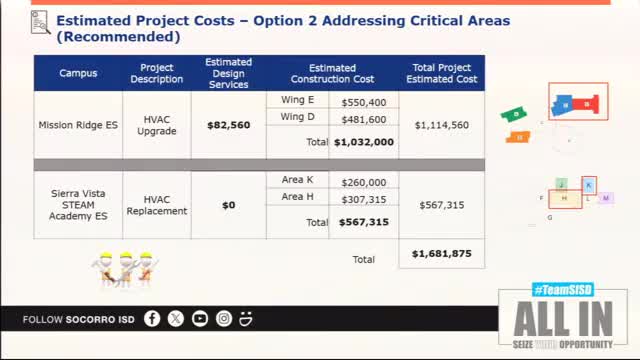640x360 pixels.
Task: Click the purple M area block
Action: (606, 198)
